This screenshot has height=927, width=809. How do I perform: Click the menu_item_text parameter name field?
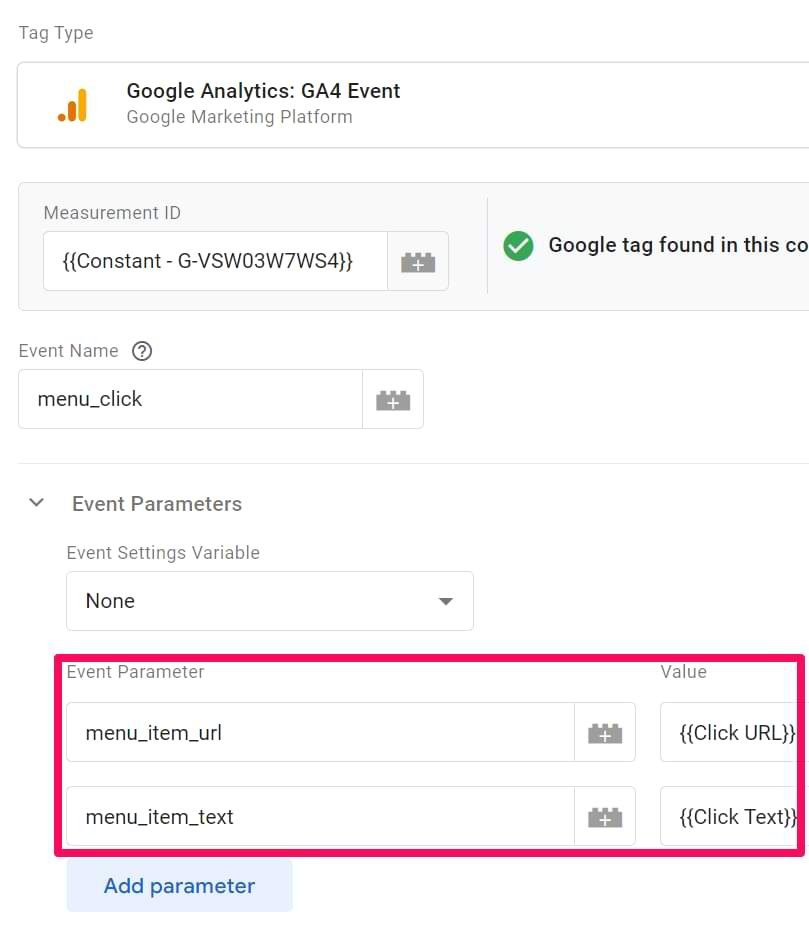tap(300, 816)
